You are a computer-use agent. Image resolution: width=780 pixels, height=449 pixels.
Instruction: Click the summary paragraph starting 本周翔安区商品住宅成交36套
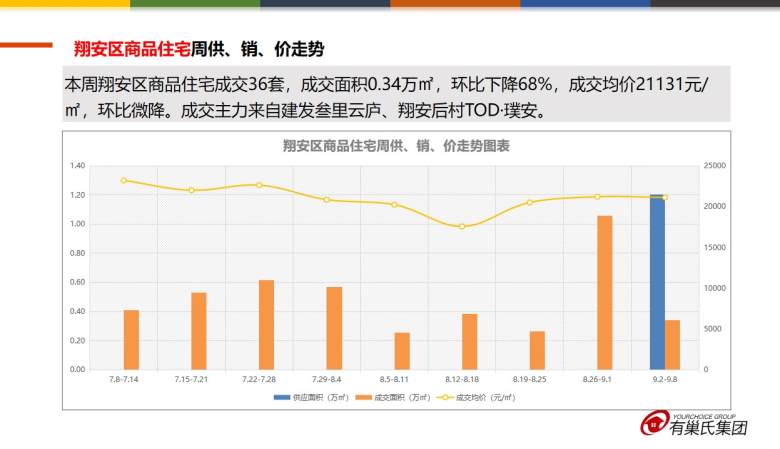(396, 96)
